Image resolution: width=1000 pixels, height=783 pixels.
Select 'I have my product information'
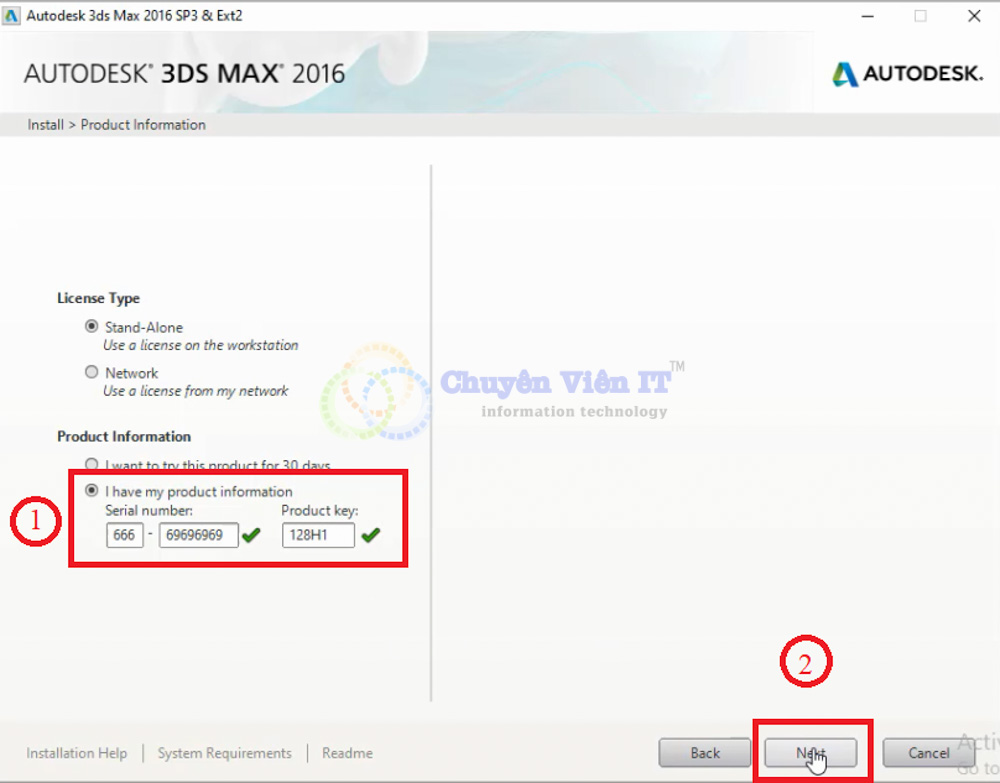click(91, 491)
